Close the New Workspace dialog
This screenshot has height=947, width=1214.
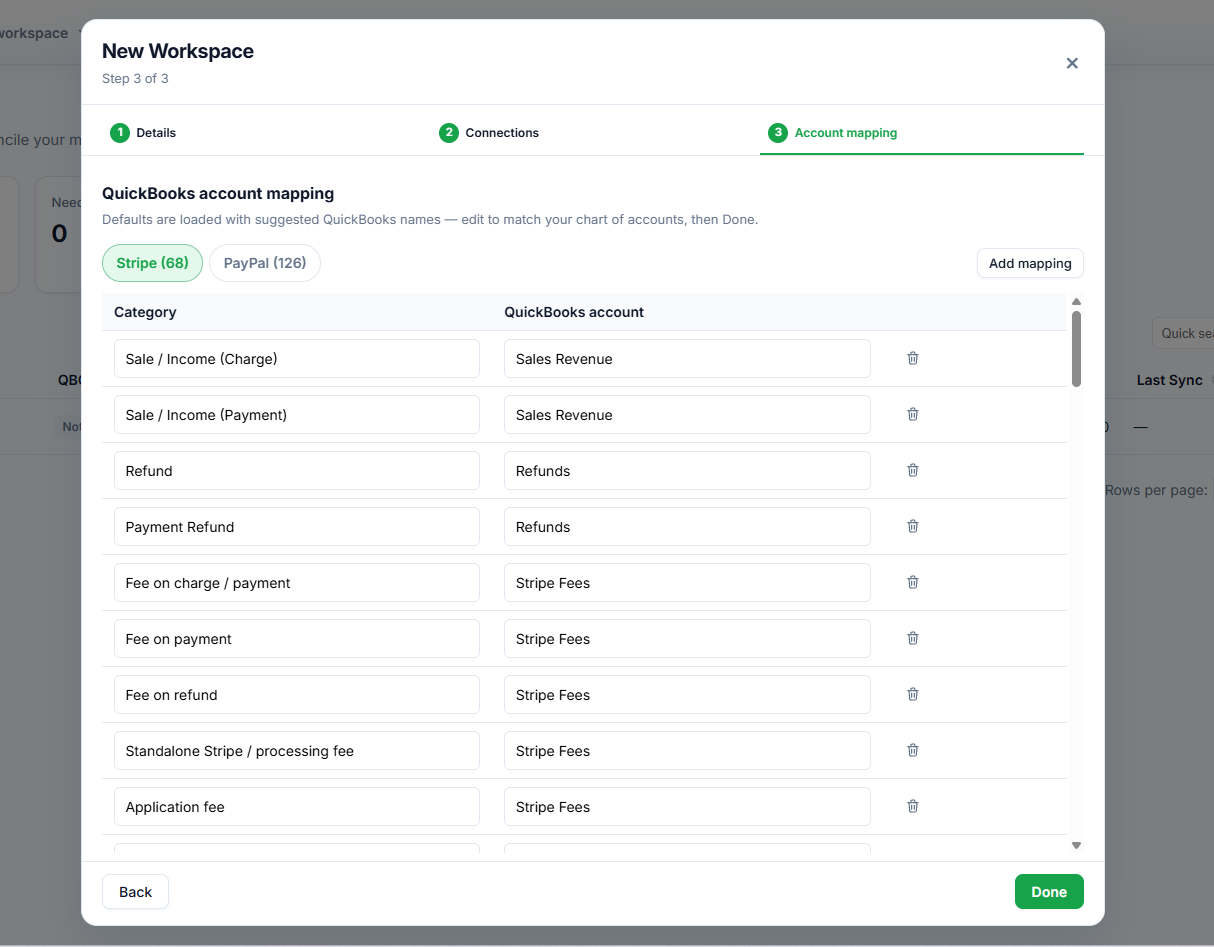(1072, 63)
